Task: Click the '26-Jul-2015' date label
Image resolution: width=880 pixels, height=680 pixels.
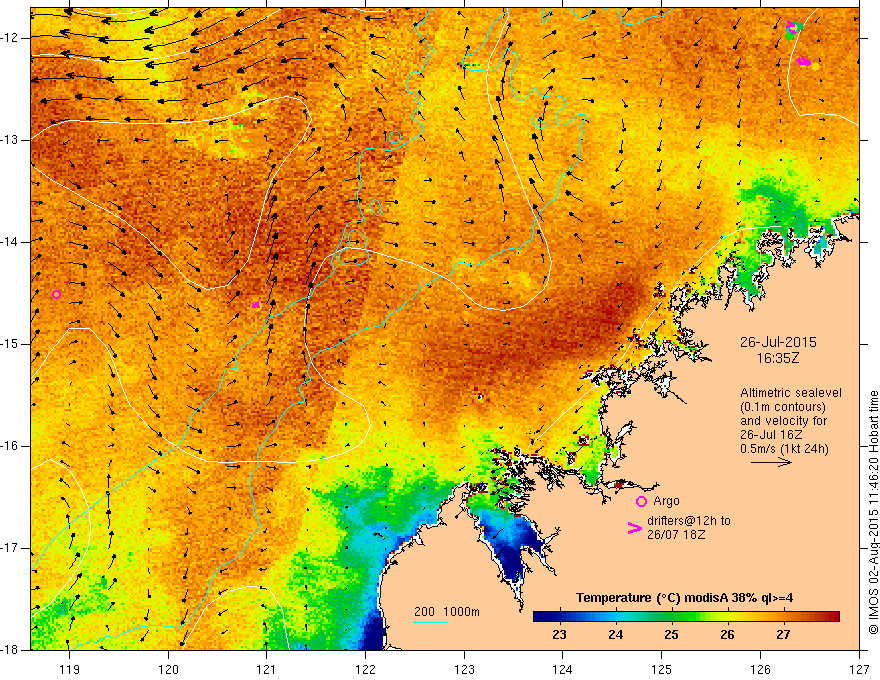Action: coord(778,342)
